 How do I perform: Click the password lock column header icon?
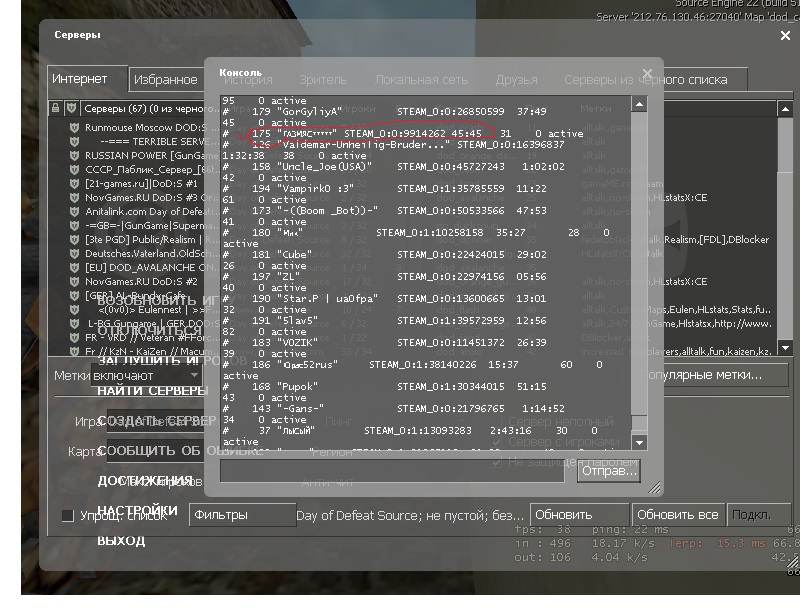click(56, 108)
